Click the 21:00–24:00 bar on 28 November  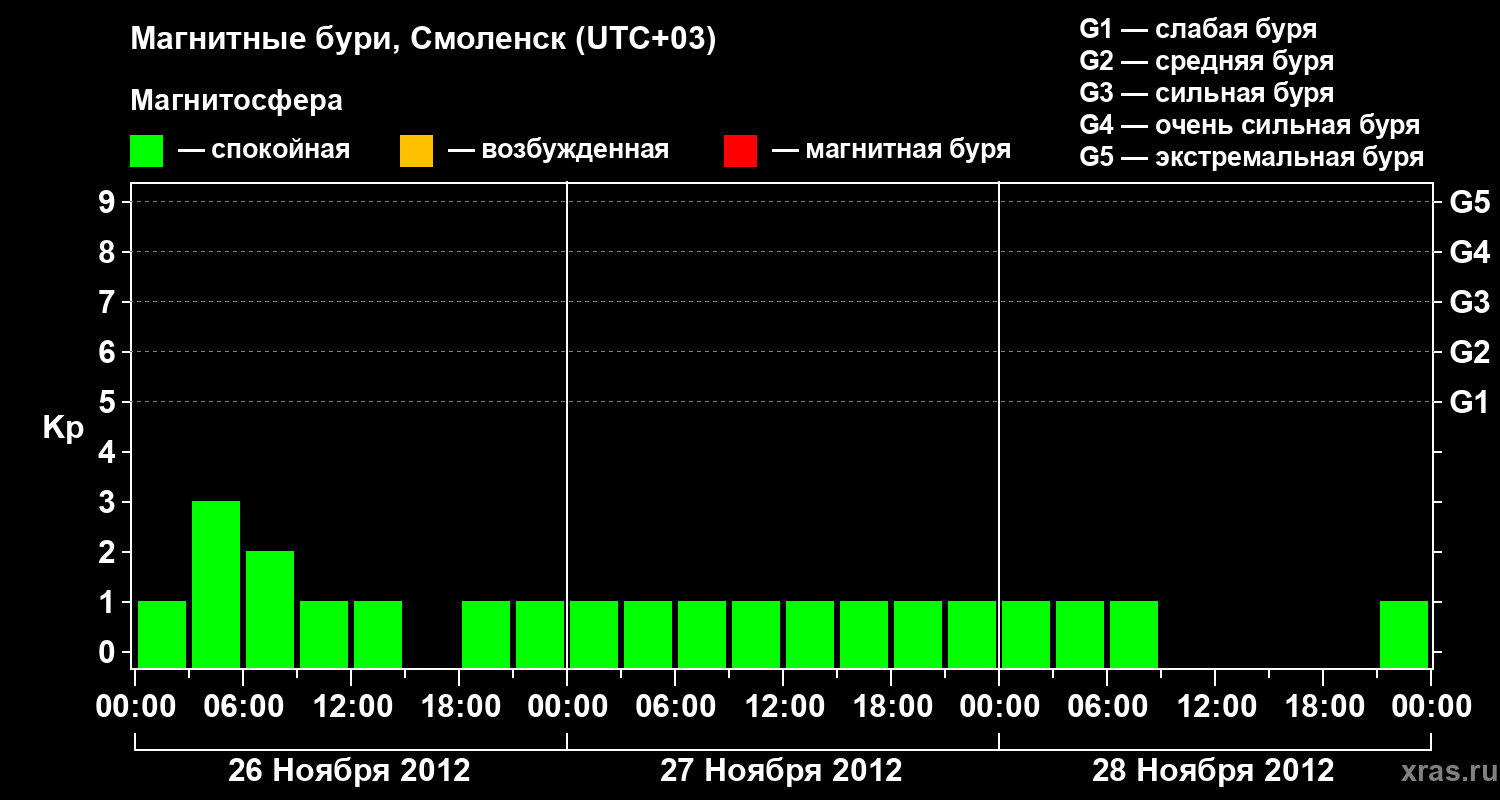coord(1404,634)
